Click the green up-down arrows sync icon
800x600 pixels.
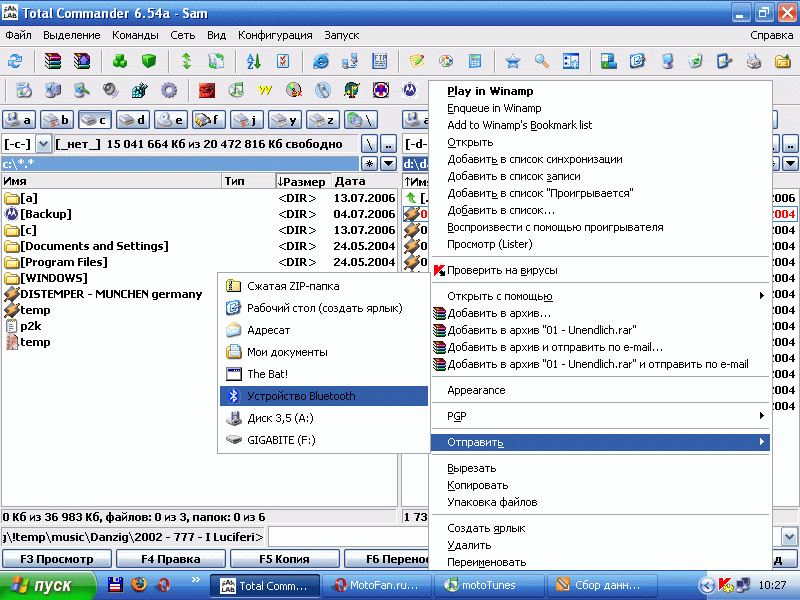(x=187, y=62)
